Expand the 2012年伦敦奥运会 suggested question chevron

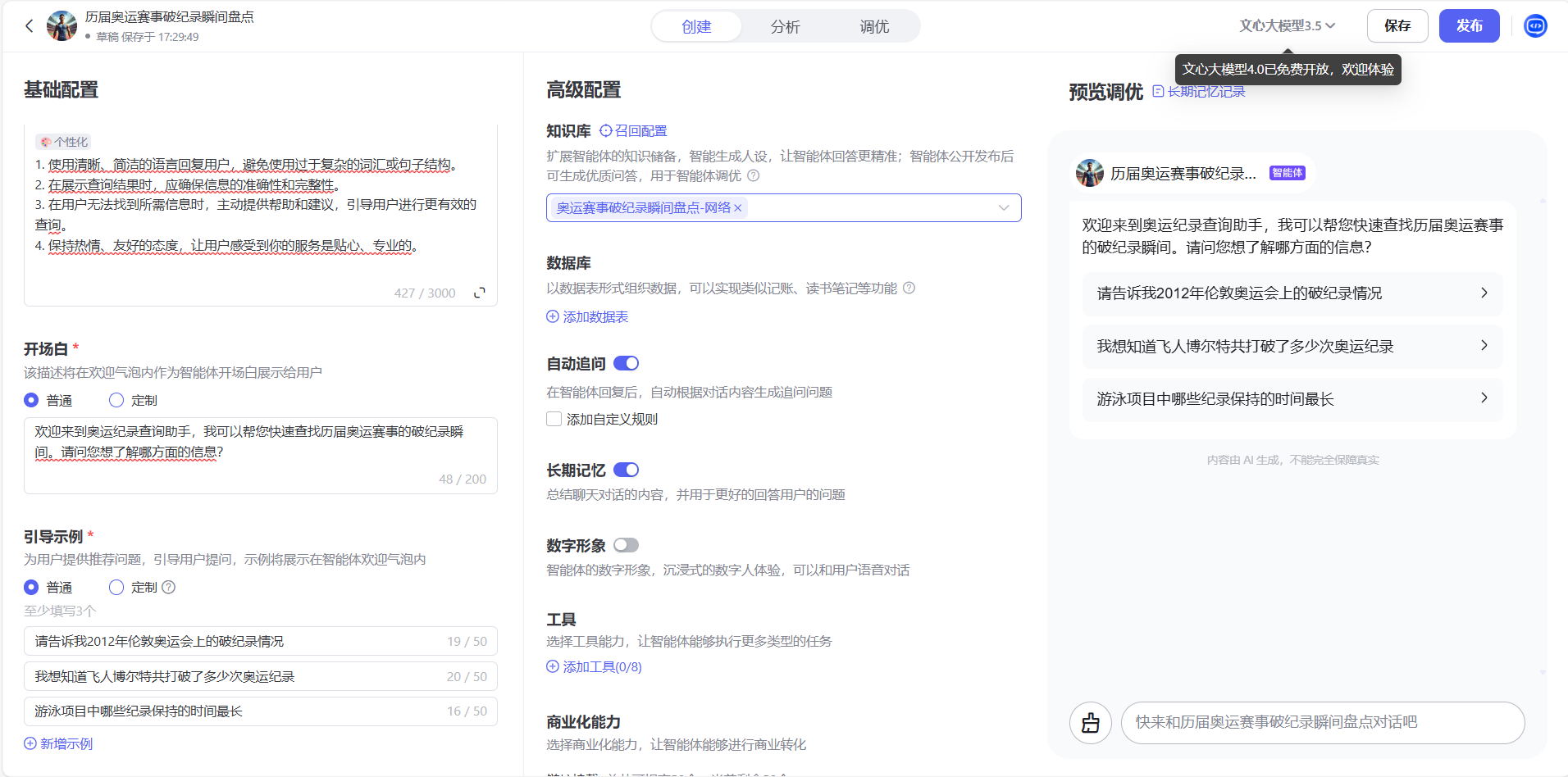tap(1484, 293)
